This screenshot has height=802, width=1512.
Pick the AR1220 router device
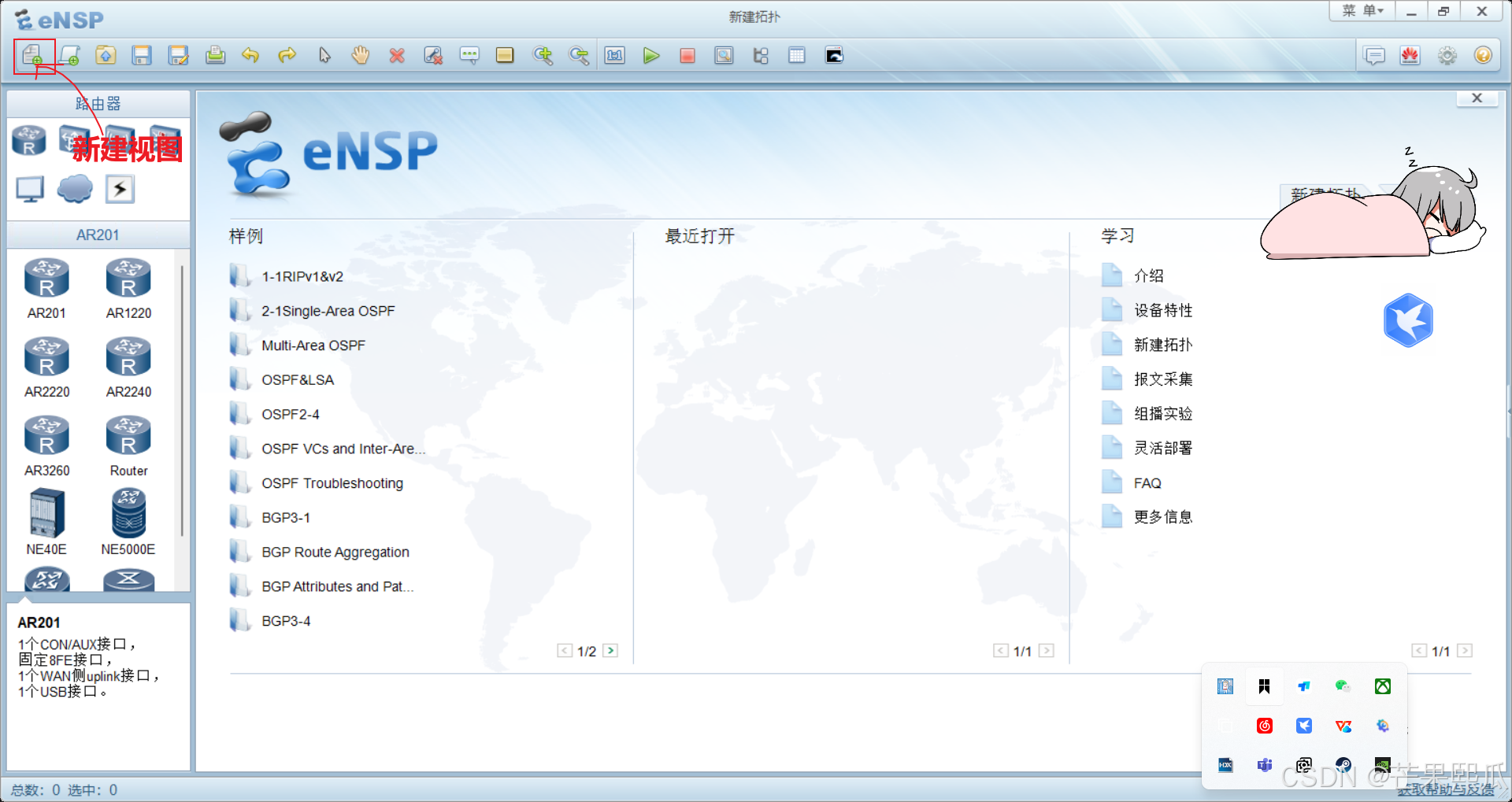(128, 288)
